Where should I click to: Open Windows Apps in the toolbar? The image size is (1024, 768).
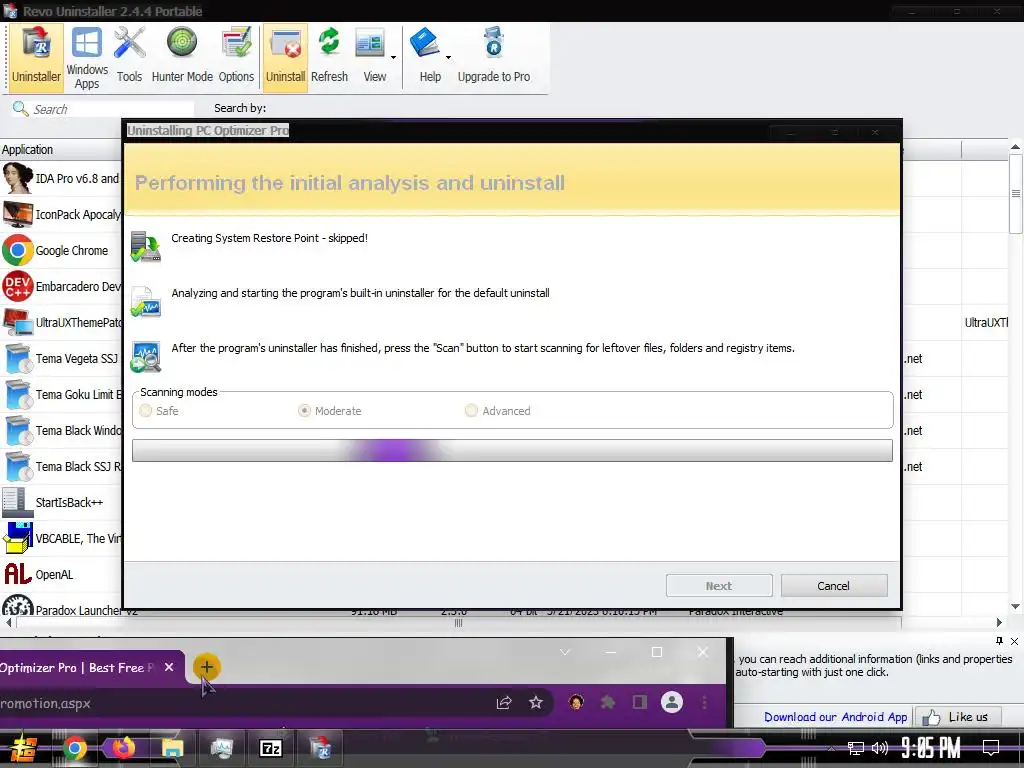coord(87,57)
